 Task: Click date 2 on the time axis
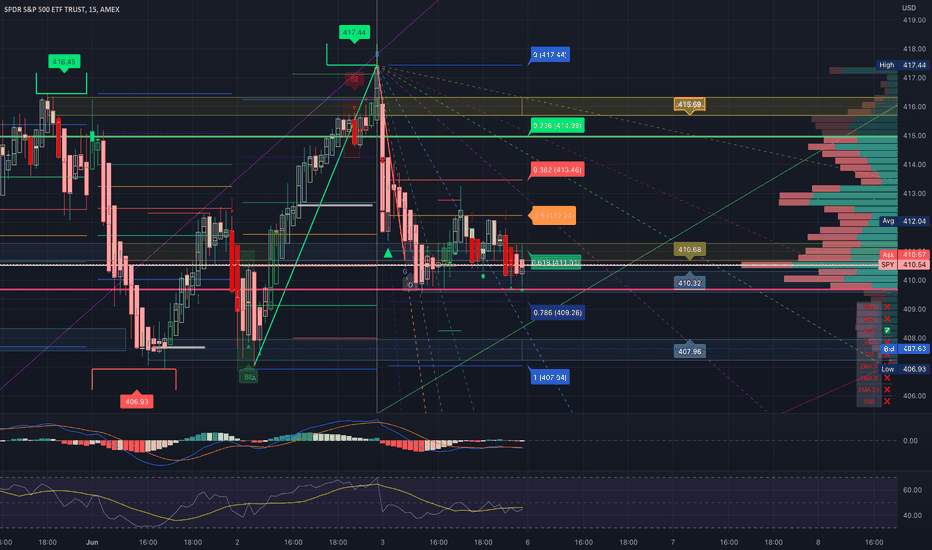click(237, 542)
